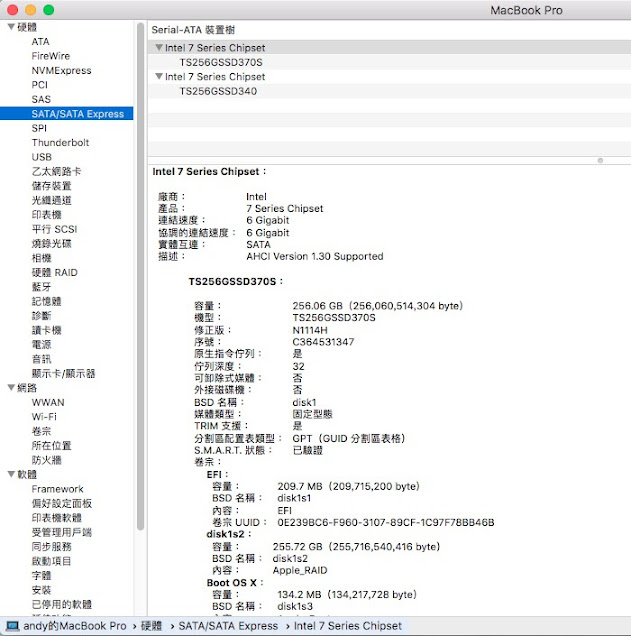This screenshot has width=631, height=636.
Task: Collapse first Intel 7 Series Chipset tree row
Action: (159, 47)
